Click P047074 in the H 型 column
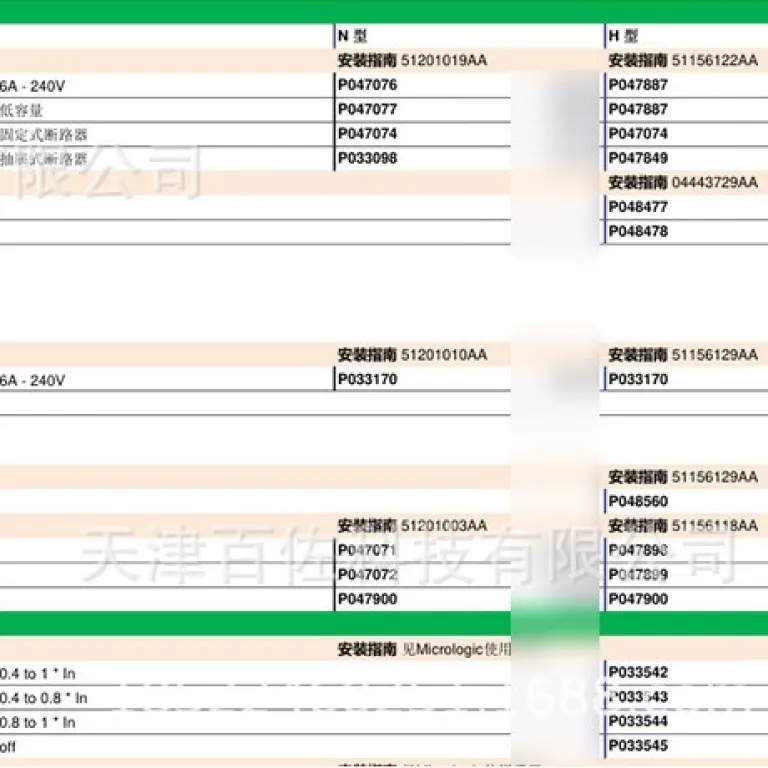The image size is (768, 768). 638,134
